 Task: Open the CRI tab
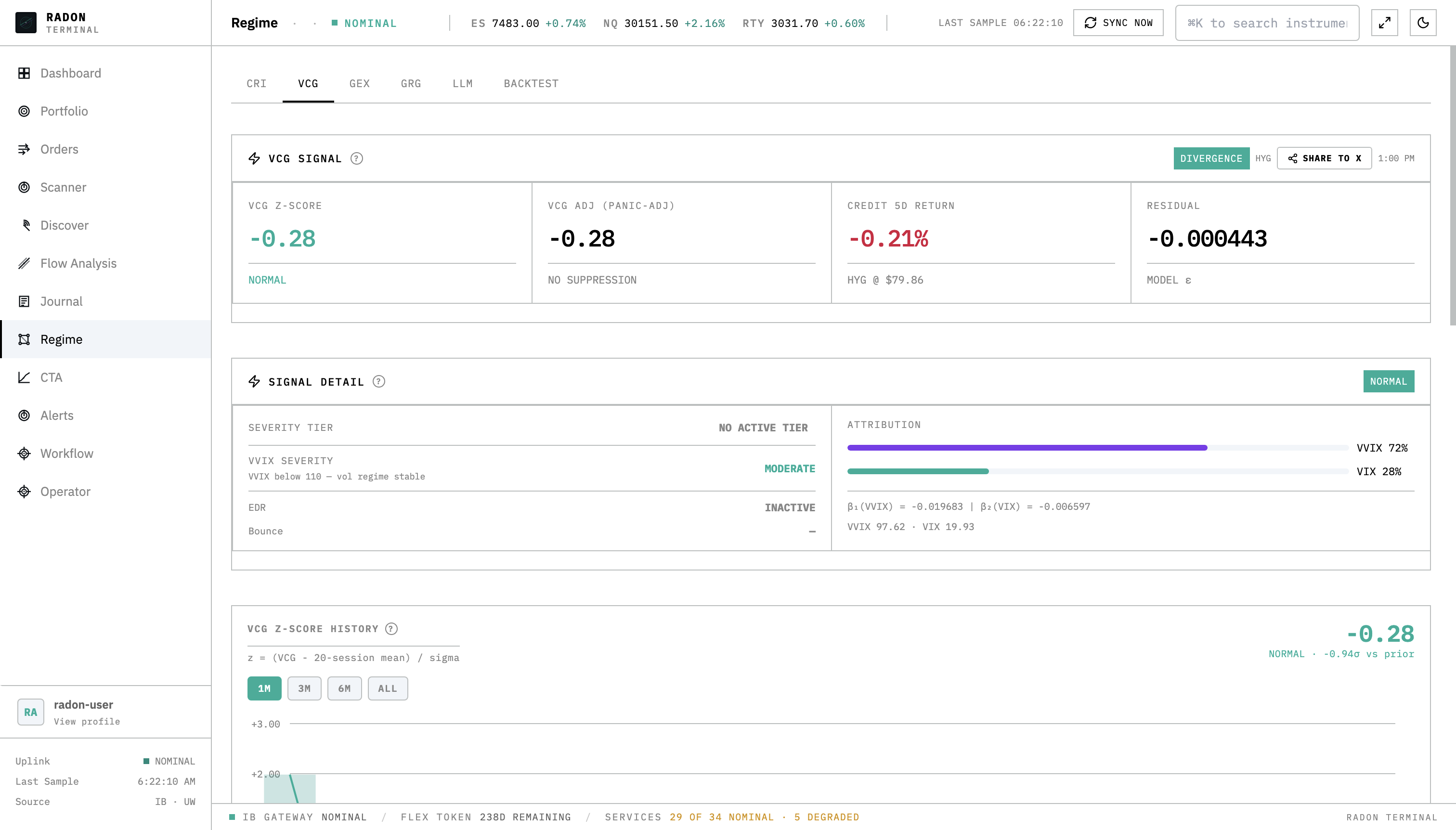click(257, 83)
